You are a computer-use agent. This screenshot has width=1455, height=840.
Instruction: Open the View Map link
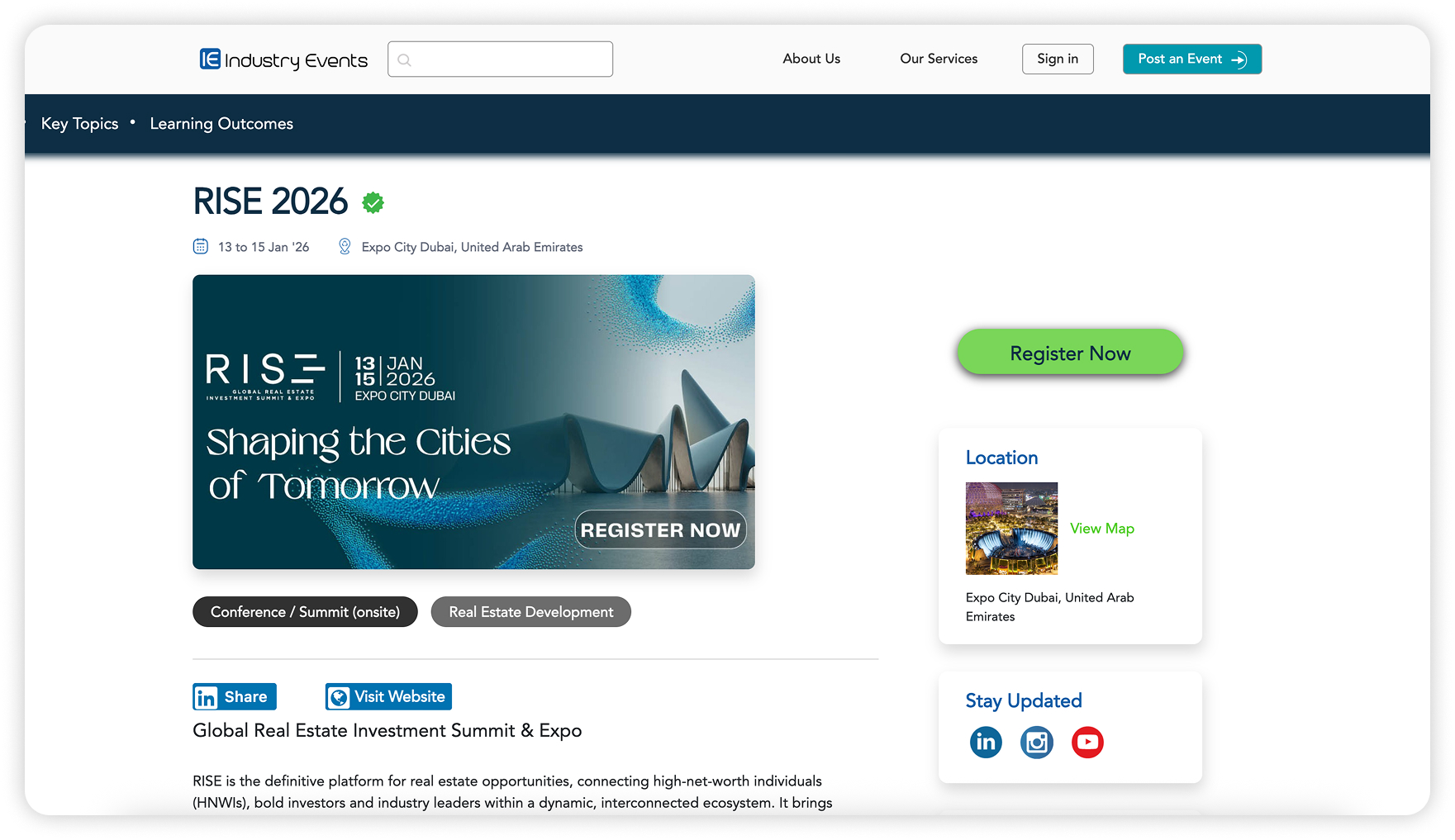click(x=1102, y=529)
